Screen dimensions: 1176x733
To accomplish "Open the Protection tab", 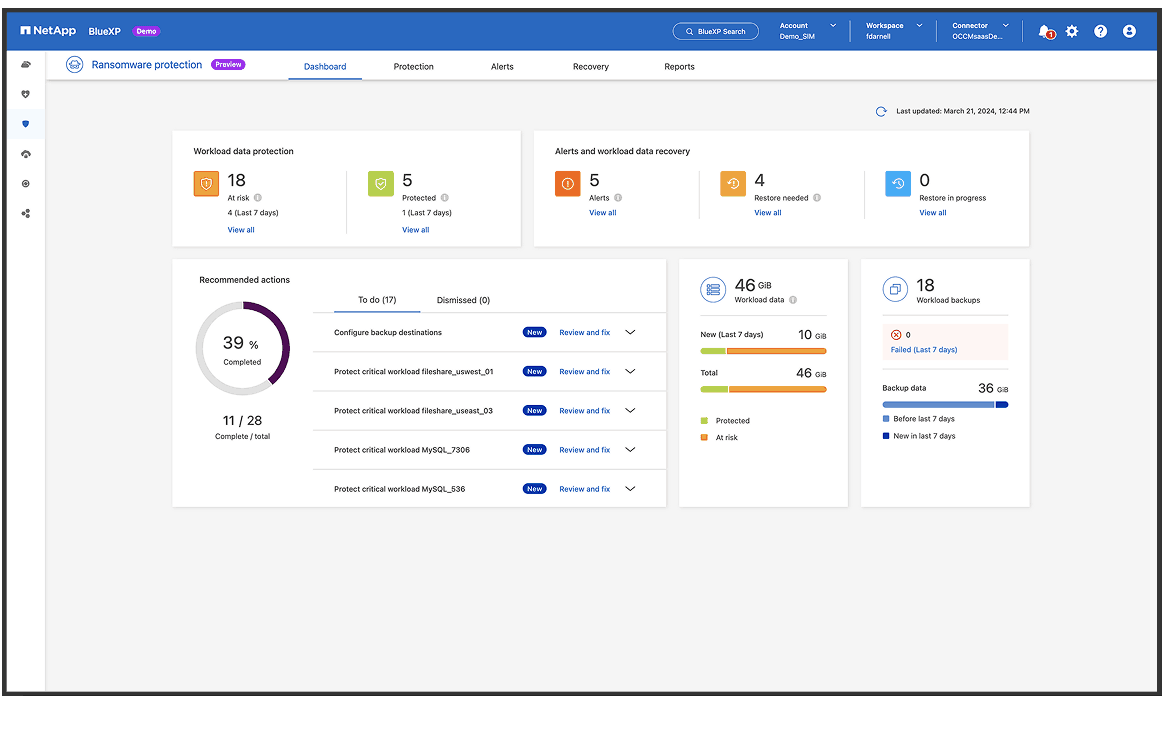I will (414, 67).
